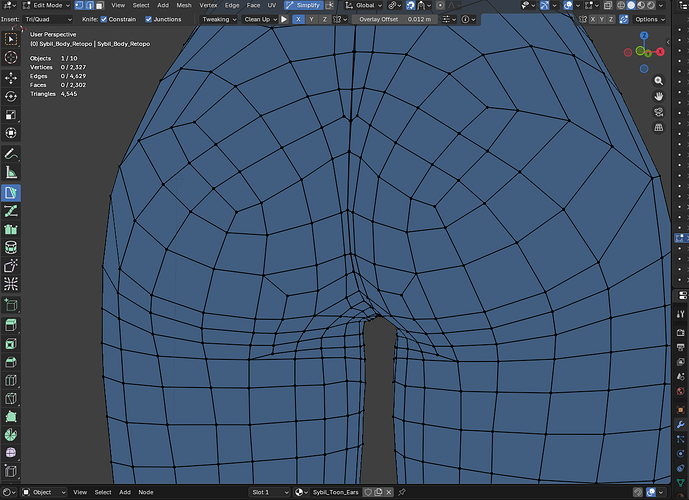
Task: Enable edge select mode
Action: [x=89, y=5]
